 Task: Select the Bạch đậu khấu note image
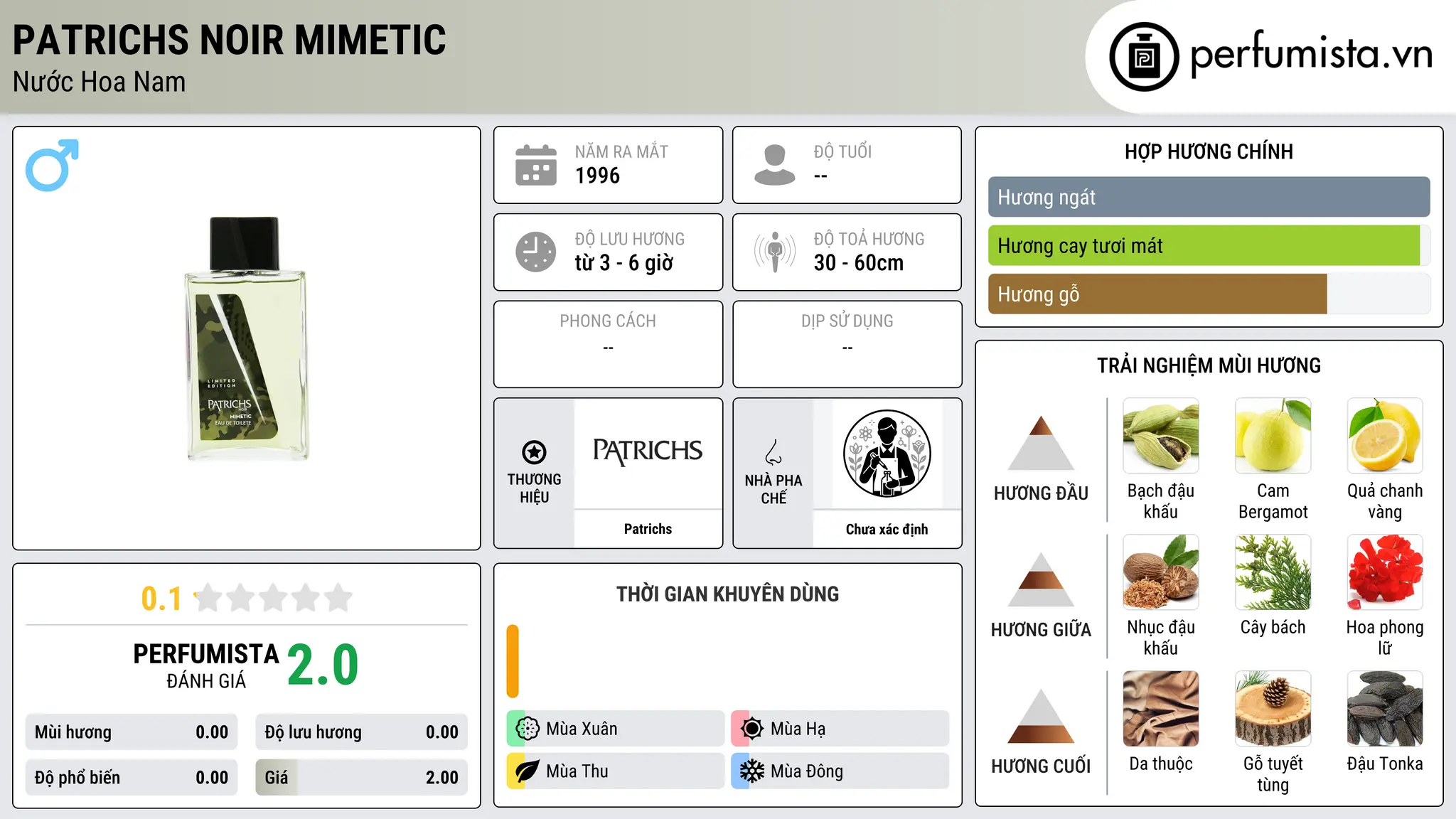(1161, 436)
